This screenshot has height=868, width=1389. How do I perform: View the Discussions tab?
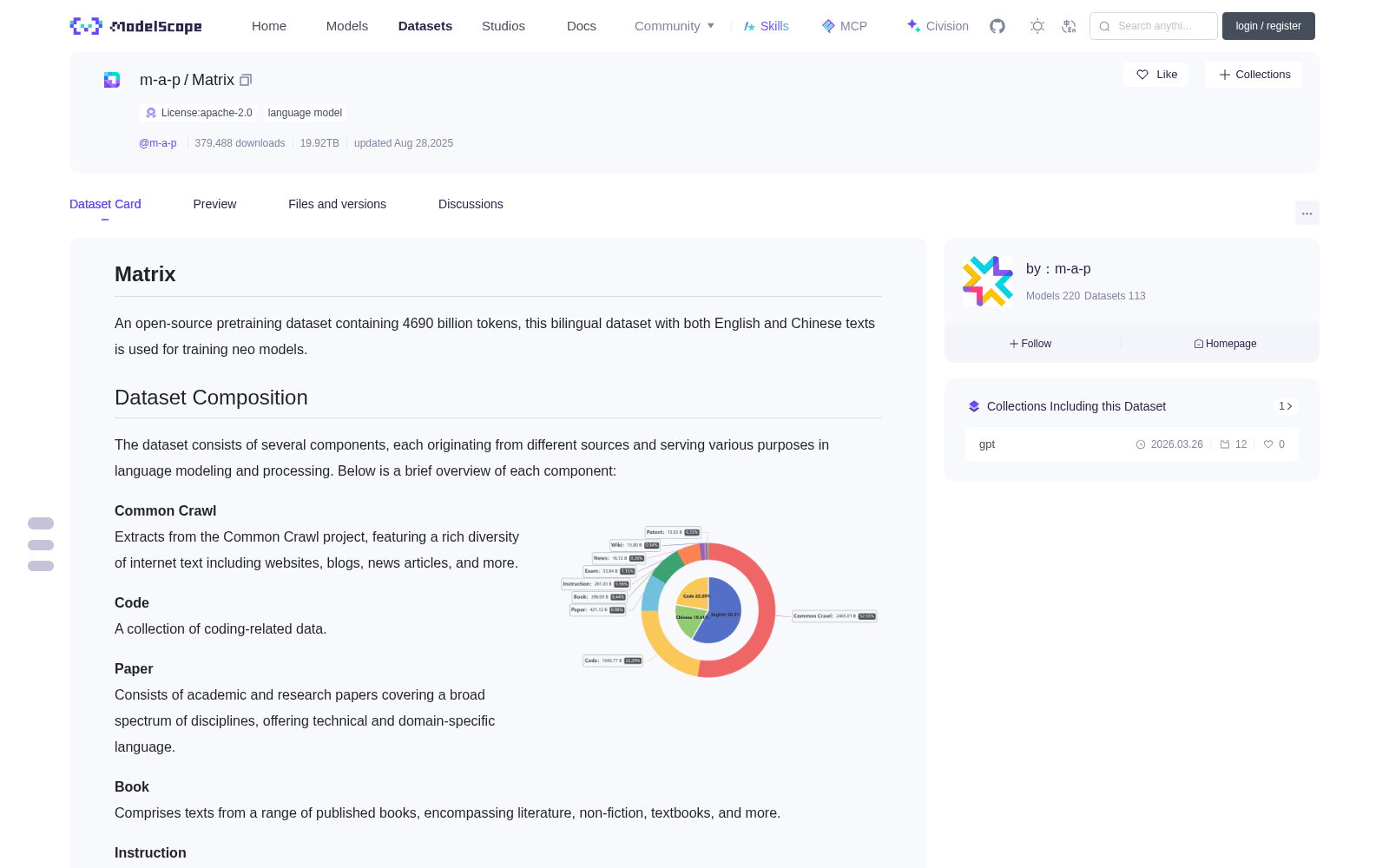click(x=471, y=204)
